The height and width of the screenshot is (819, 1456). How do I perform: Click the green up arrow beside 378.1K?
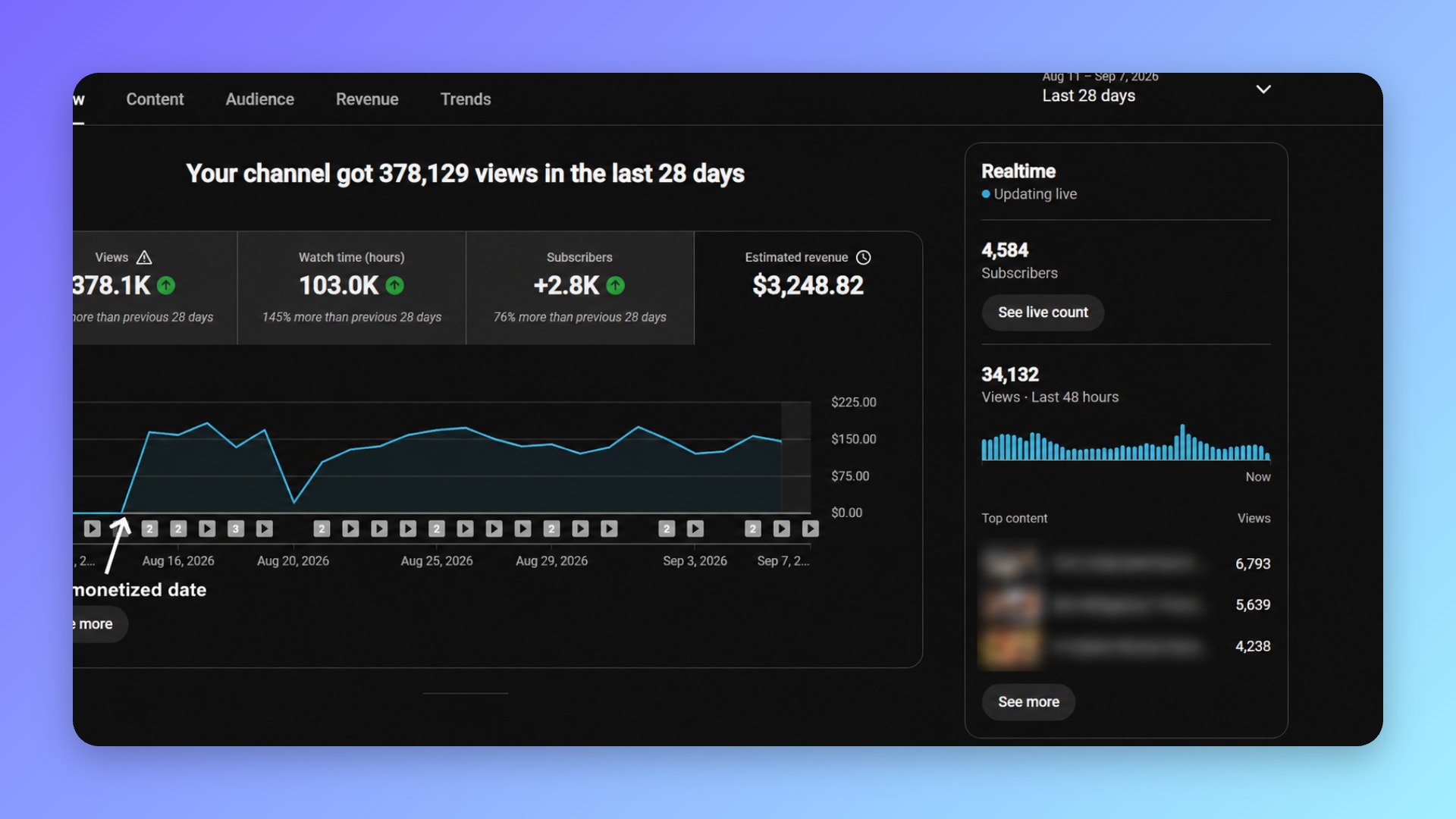166,285
